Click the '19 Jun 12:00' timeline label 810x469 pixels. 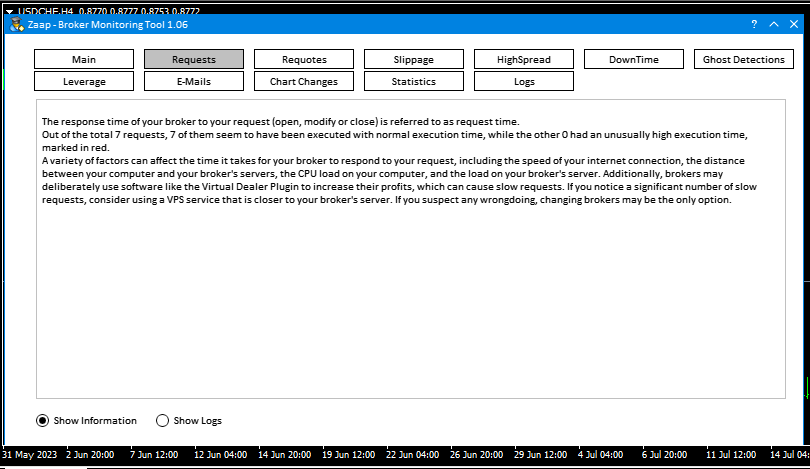tap(349, 455)
